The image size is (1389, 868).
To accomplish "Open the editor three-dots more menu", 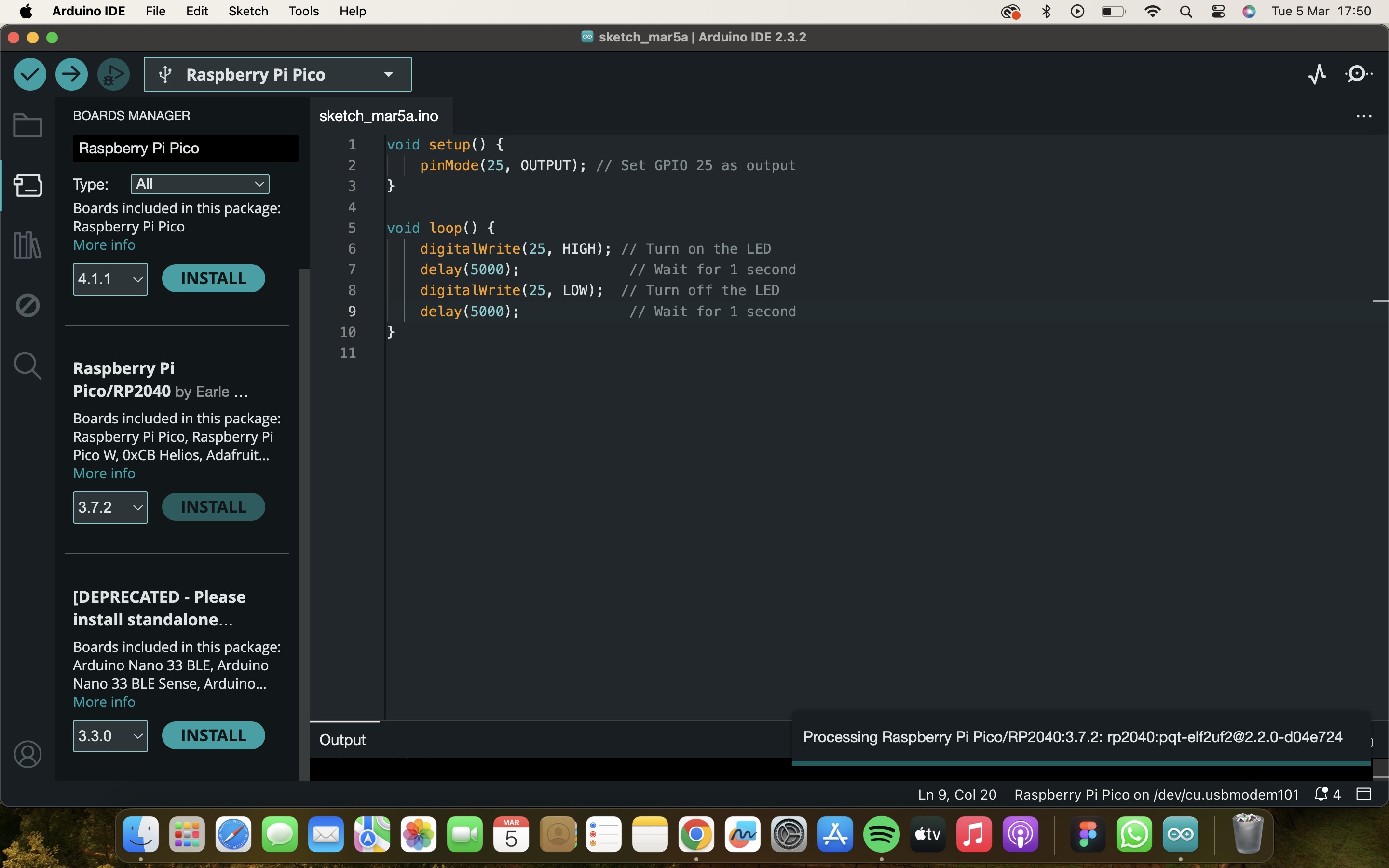I will pyautogui.click(x=1364, y=116).
